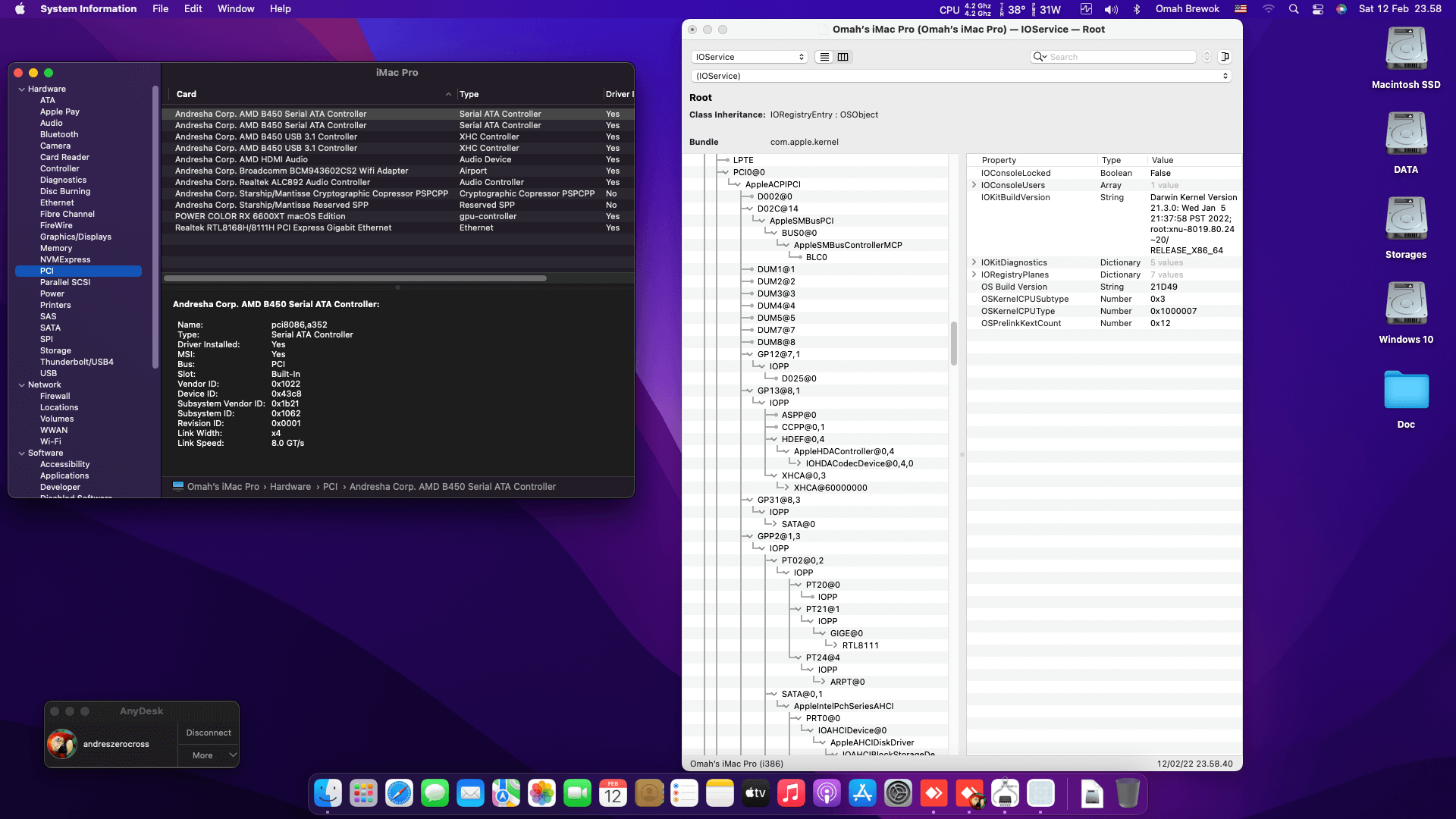Open Podcasts from the dock
The width and height of the screenshot is (1456, 819).
point(827,794)
